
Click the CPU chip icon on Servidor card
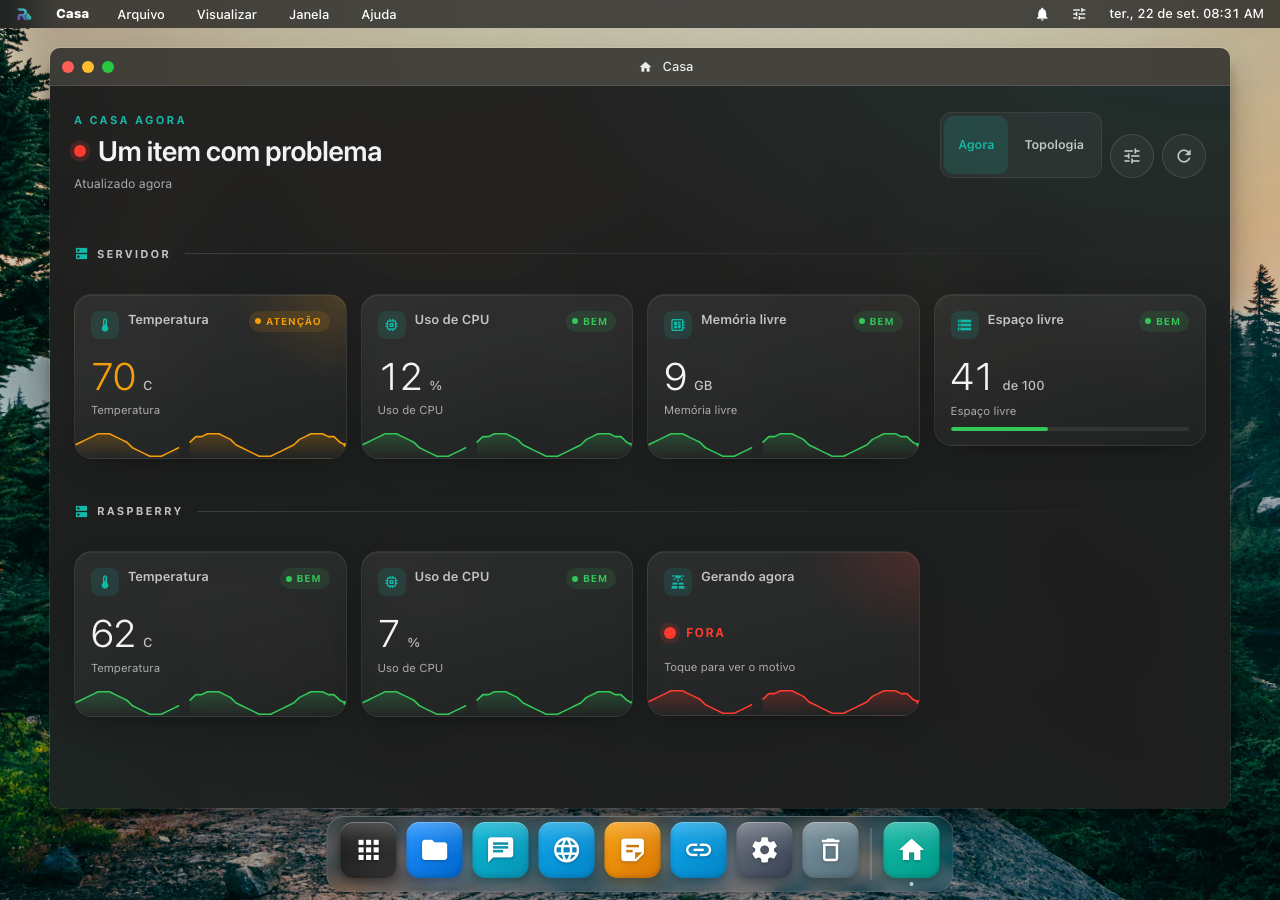tap(392, 325)
